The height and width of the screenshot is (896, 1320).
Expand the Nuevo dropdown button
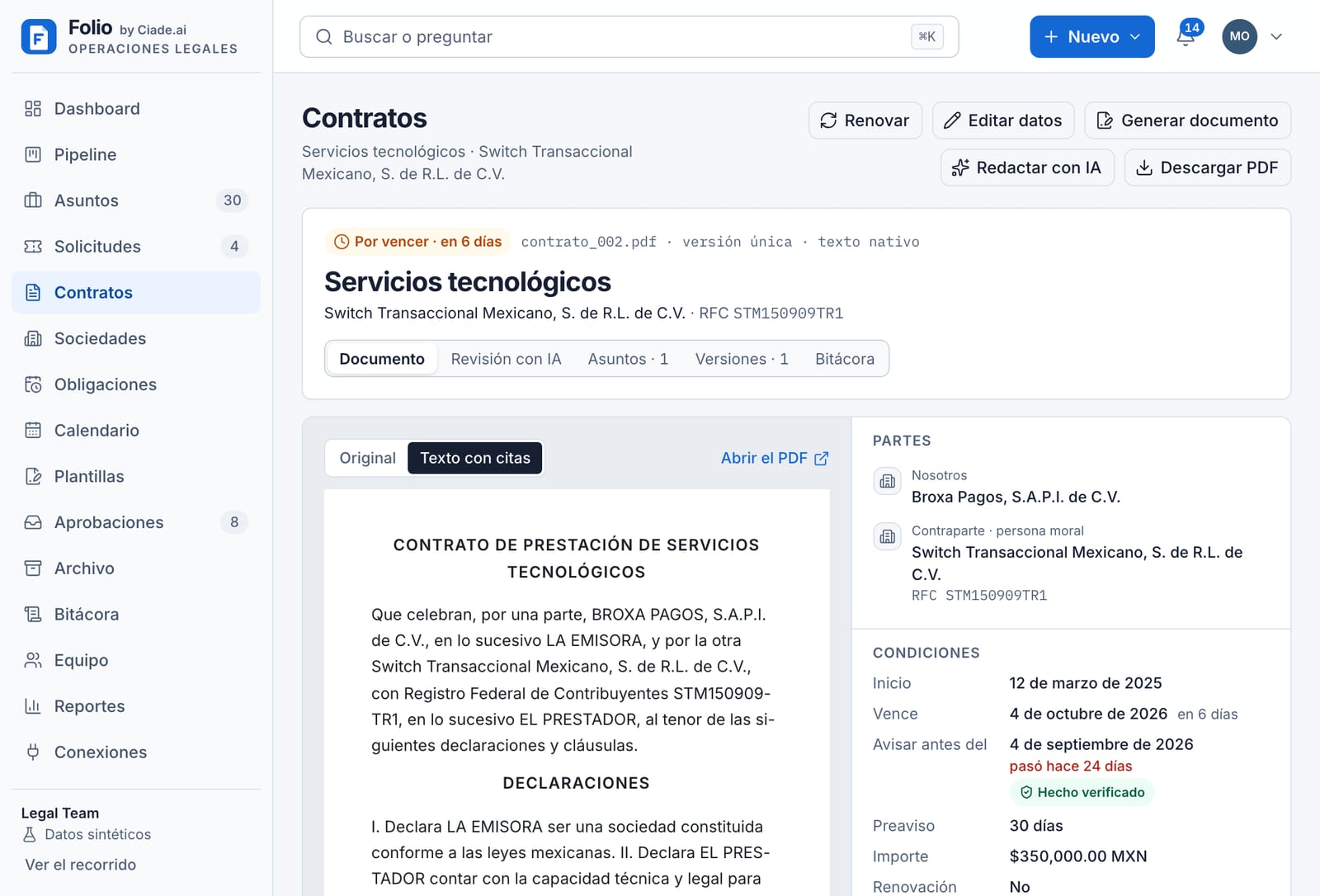[x=1091, y=36]
